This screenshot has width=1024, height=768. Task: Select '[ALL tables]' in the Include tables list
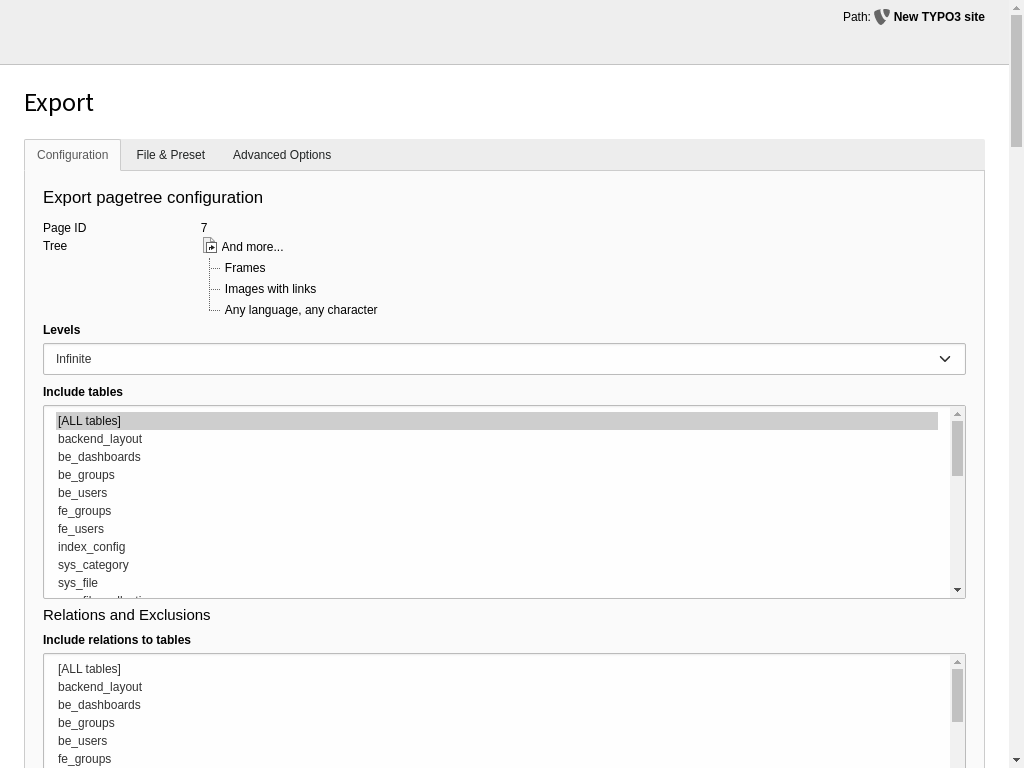point(89,420)
